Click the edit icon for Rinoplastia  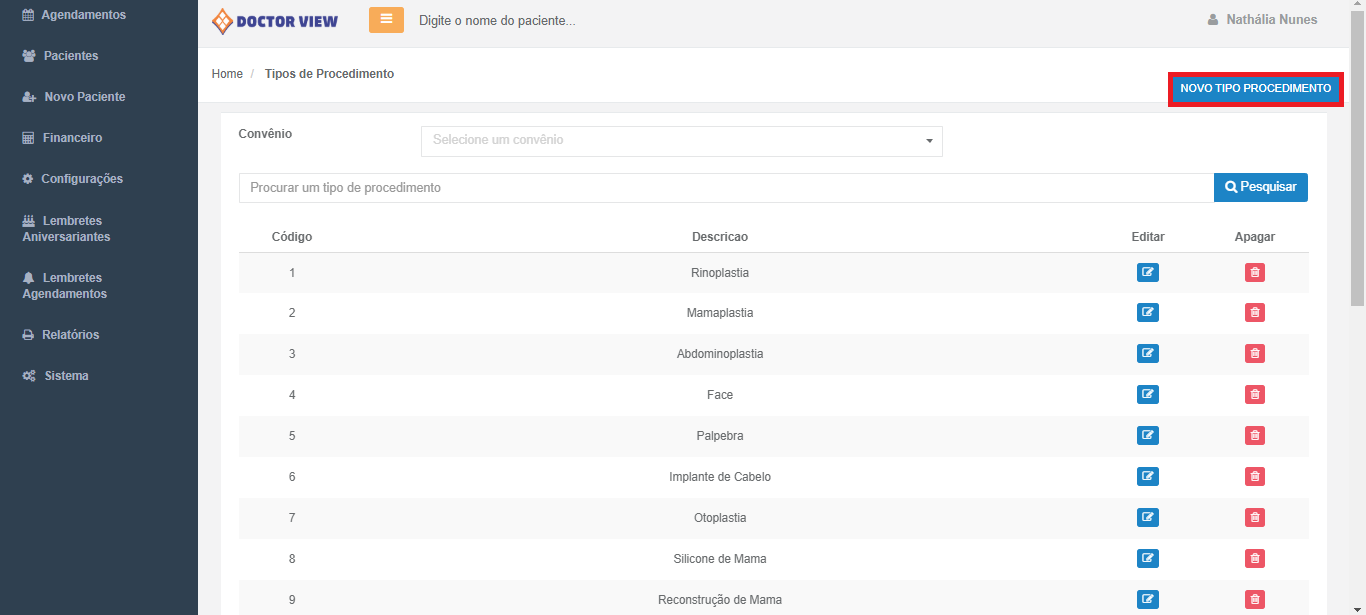1147,272
